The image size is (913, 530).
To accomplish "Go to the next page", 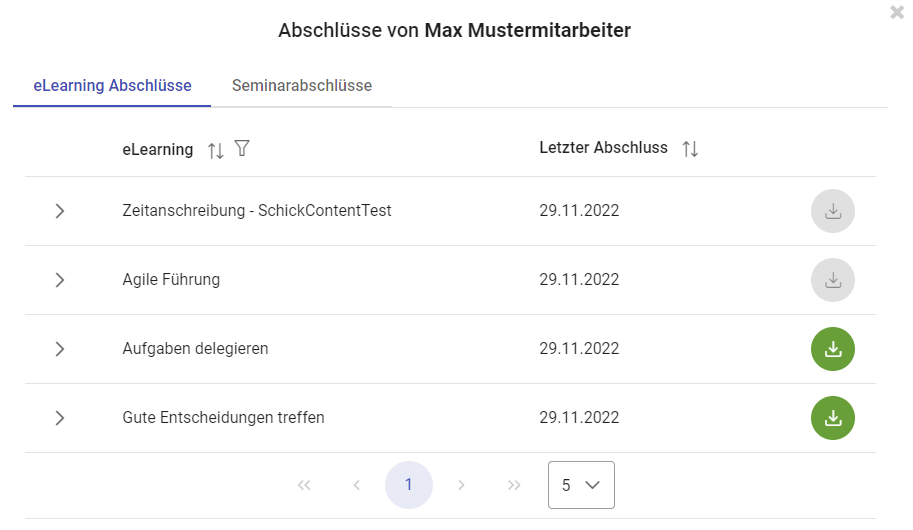I will (x=461, y=485).
